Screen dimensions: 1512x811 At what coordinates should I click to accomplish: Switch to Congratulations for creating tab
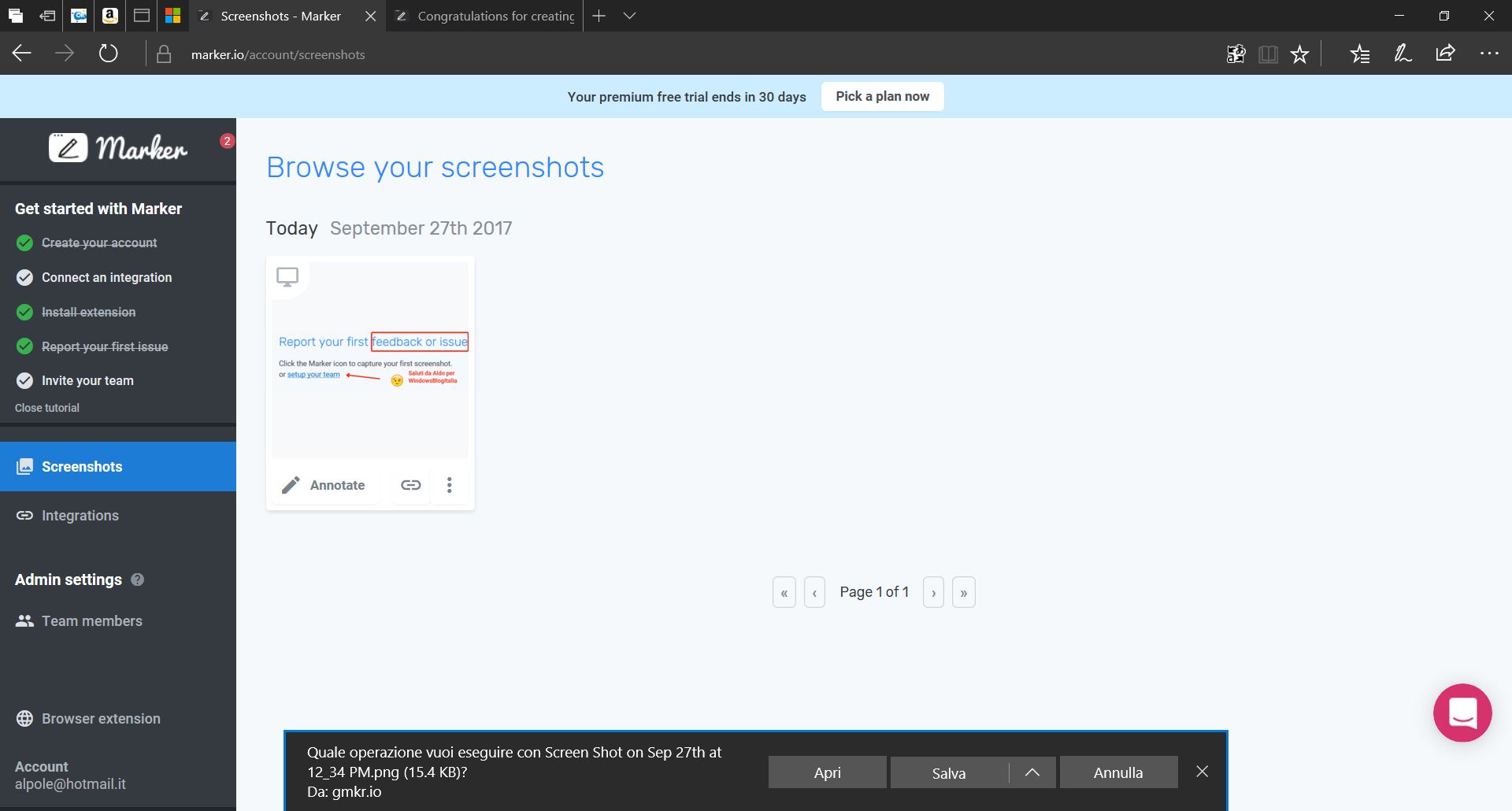[x=485, y=16]
